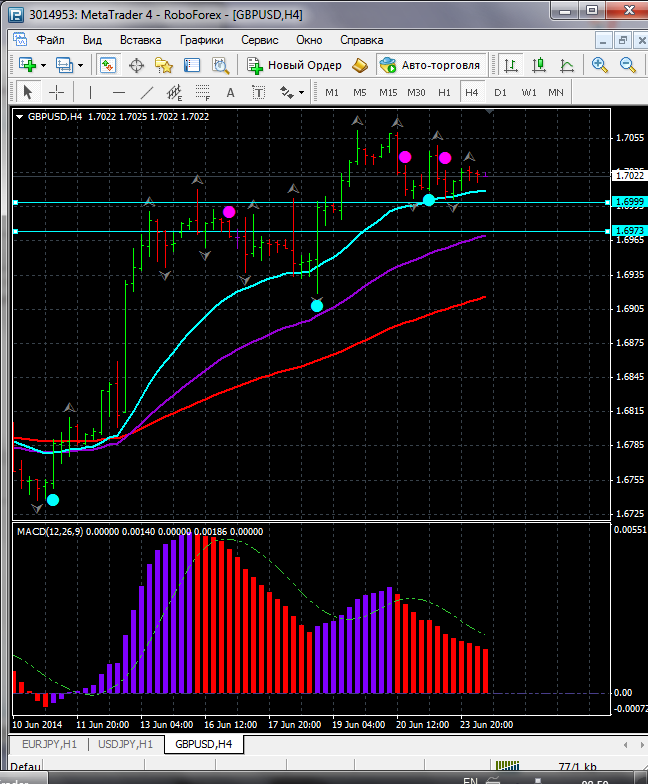This screenshot has height=784, width=660.
Task: Open the Data Window crosshair icon
Action: click(x=136, y=65)
